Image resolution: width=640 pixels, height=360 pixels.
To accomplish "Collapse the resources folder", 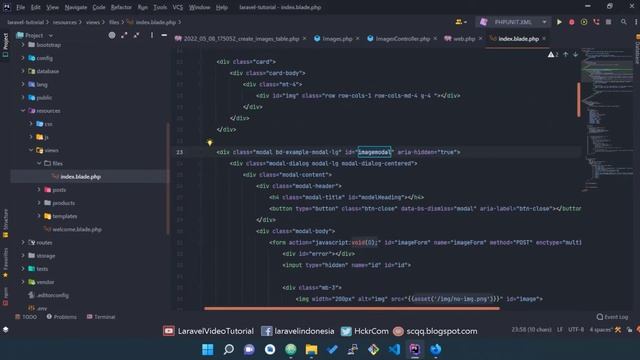I will [x=23, y=111].
